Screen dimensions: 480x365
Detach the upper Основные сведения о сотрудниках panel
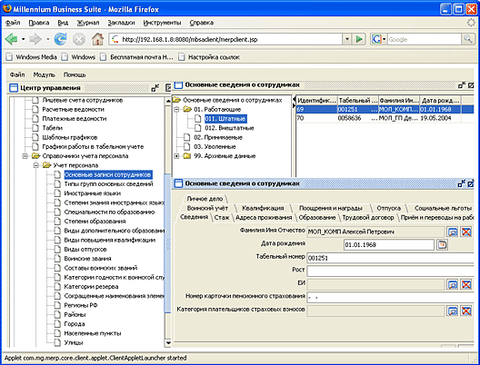(462, 85)
